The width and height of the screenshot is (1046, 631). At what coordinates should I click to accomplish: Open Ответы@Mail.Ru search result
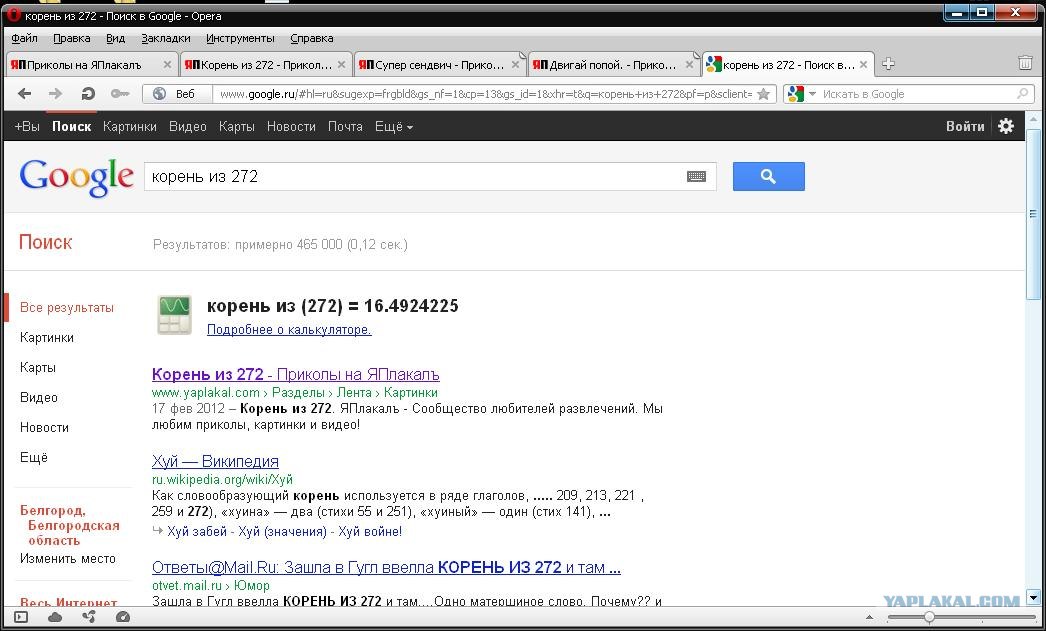tap(386, 568)
